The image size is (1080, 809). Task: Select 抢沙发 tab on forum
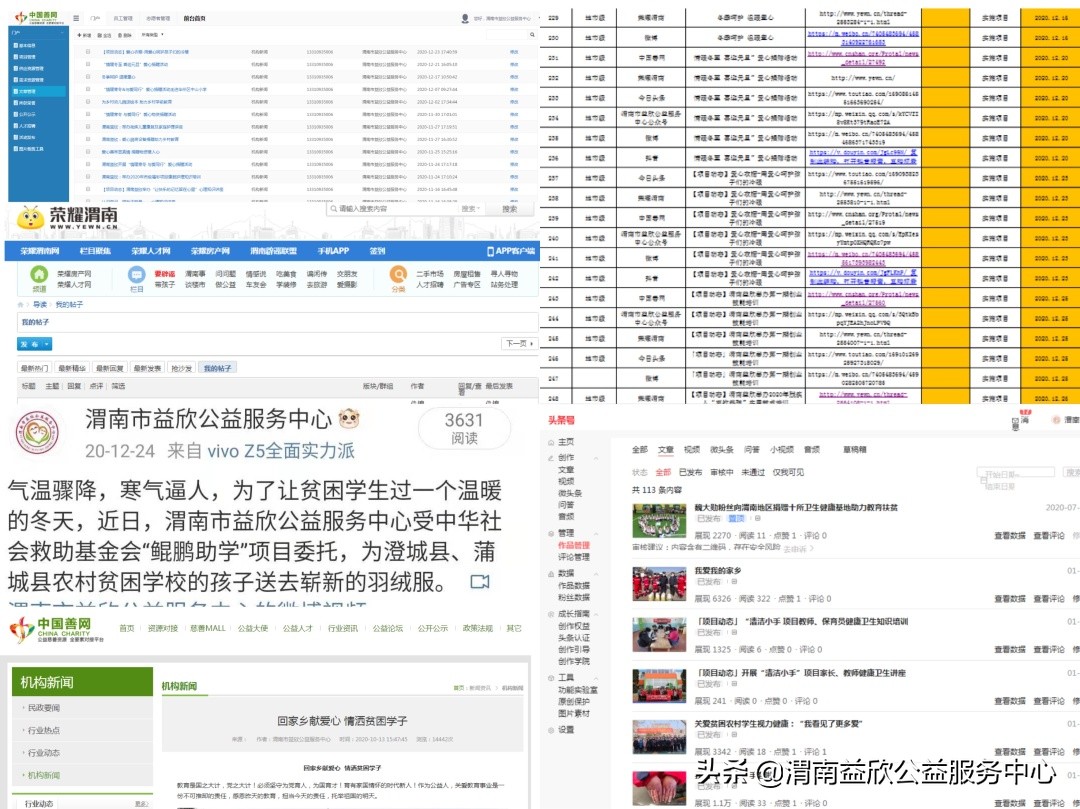[x=181, y=368]
